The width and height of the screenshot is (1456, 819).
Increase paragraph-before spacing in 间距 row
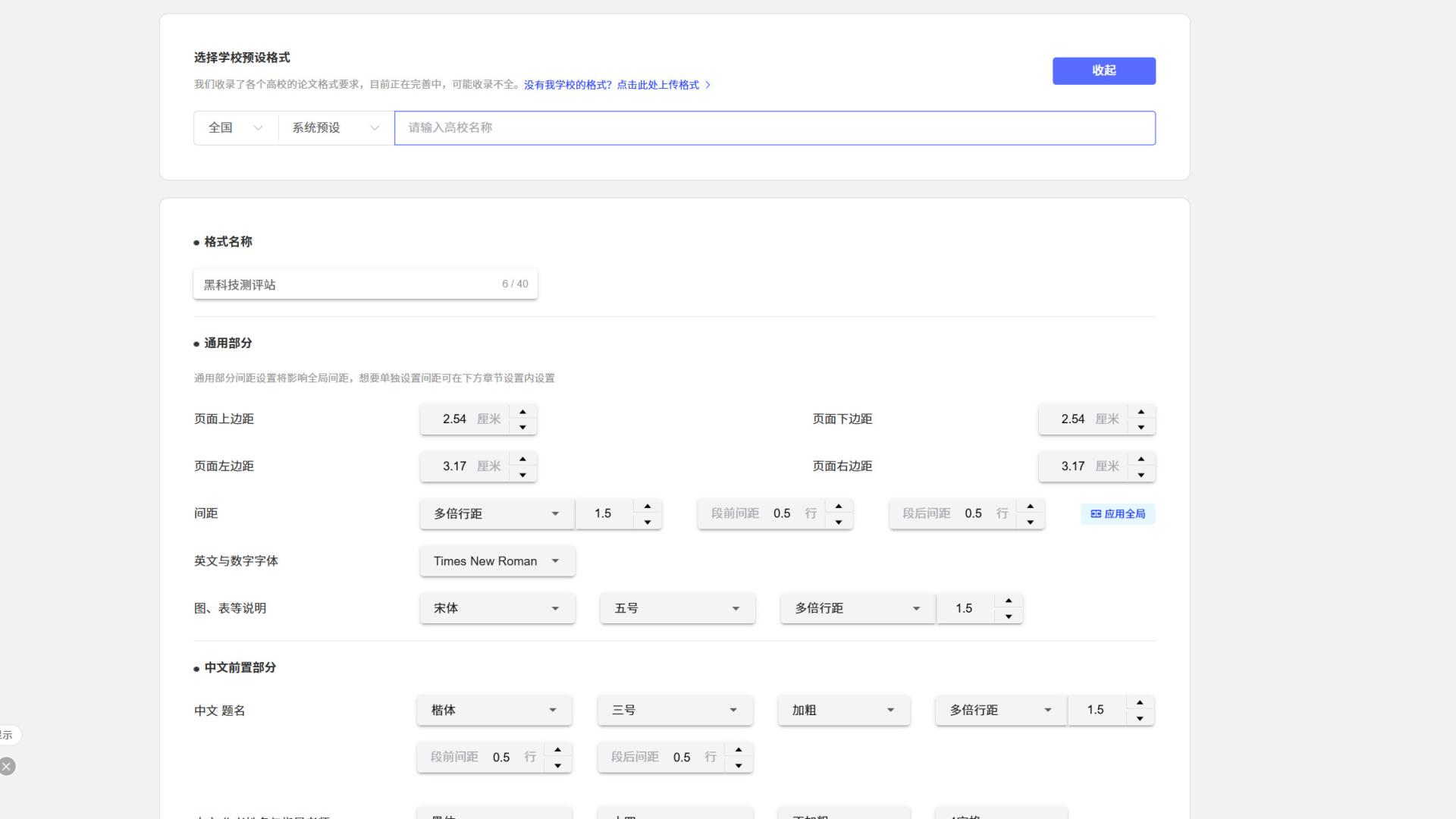838,506
